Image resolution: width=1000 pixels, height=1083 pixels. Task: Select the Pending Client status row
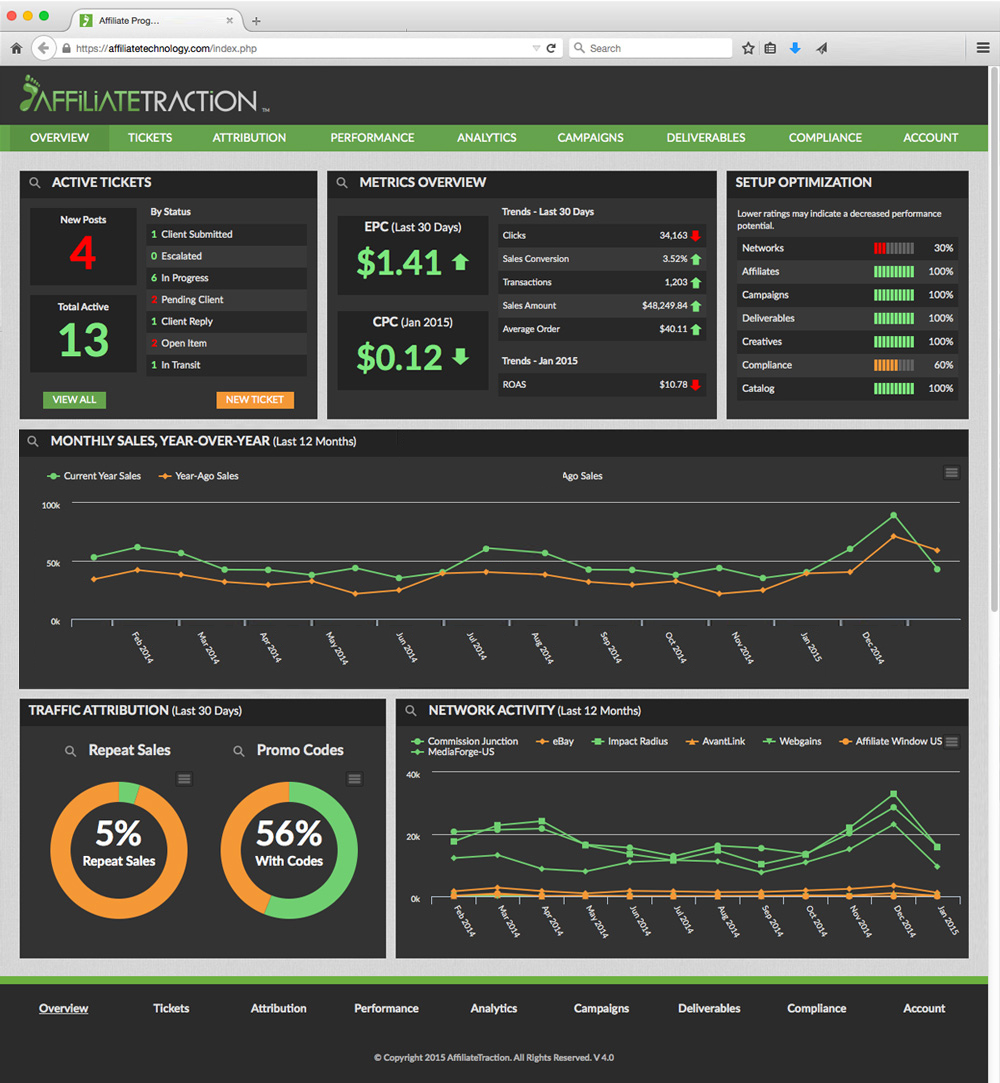[227, 300]
